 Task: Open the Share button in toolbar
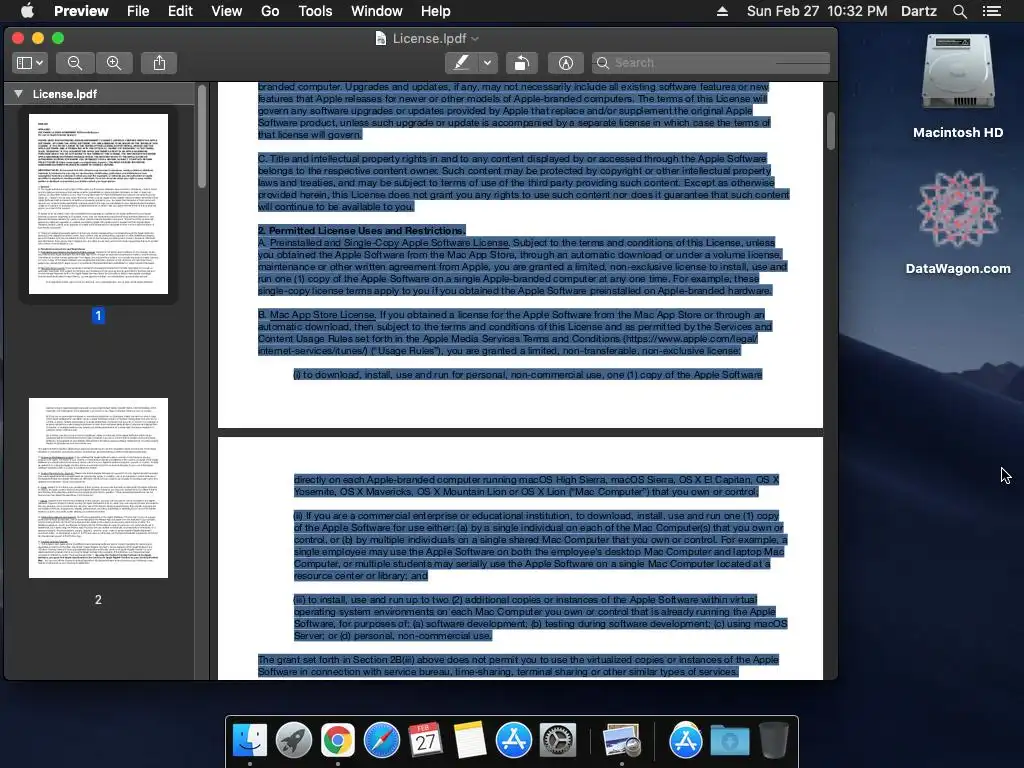pos(159,63)
